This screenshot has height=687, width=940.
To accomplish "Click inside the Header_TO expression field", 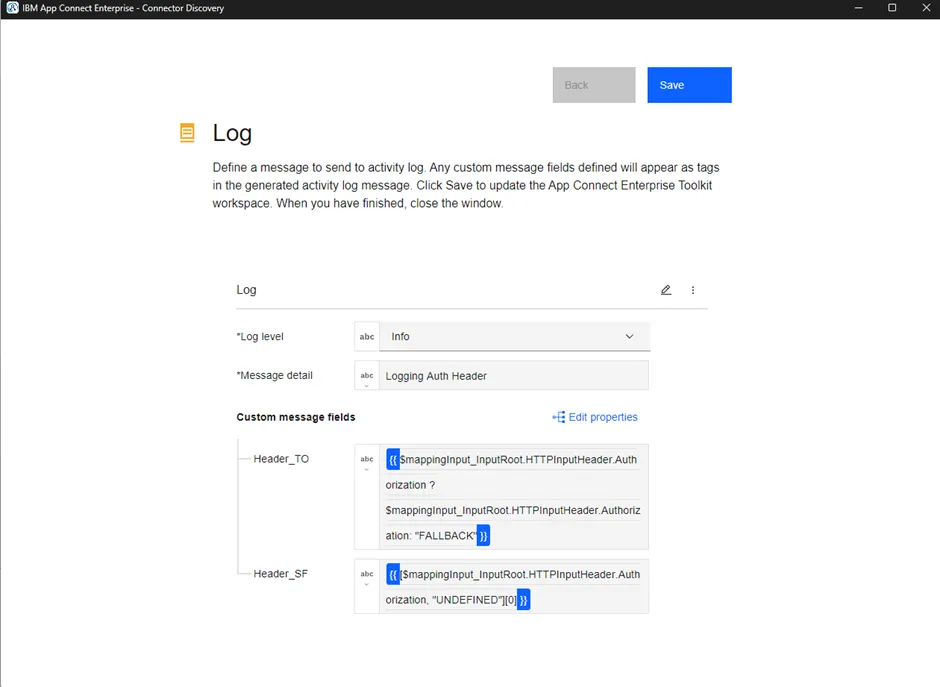I will coord(514,497).
